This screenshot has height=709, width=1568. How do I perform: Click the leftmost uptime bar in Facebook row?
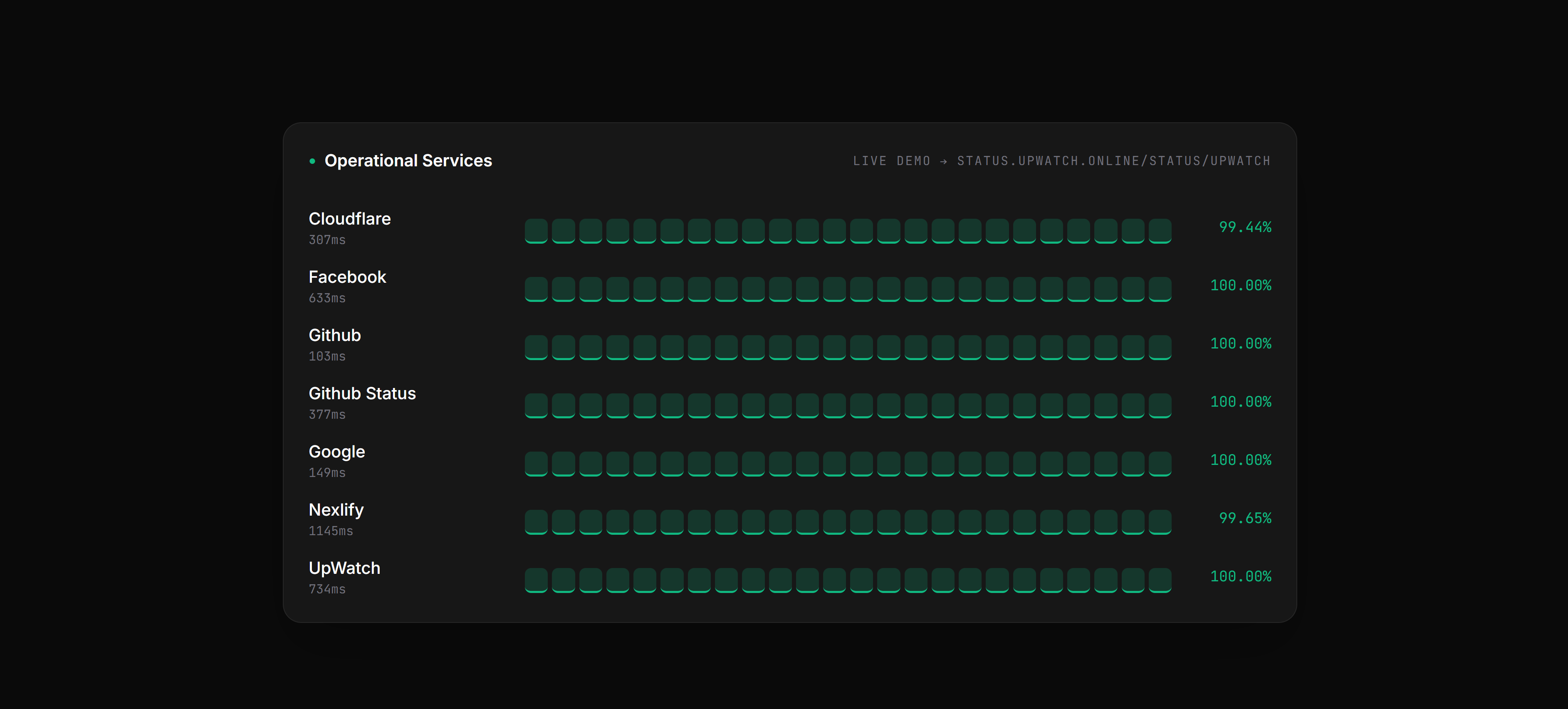pos(536,289)
